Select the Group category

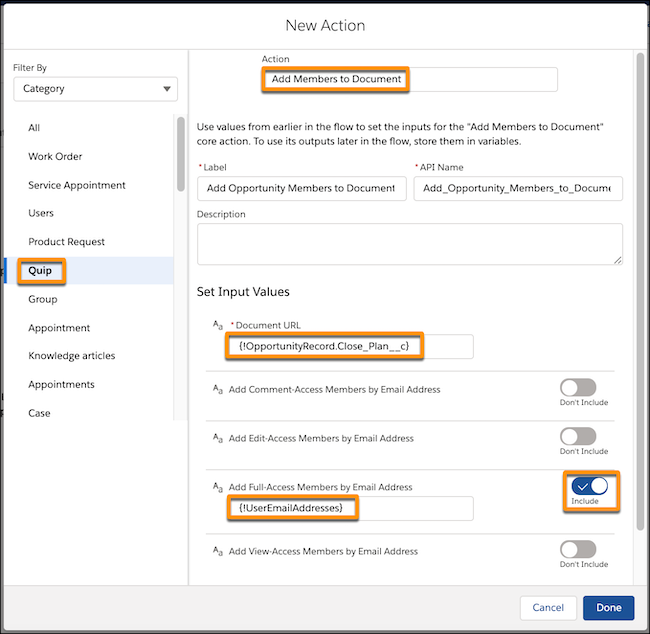tap(43, 299)
